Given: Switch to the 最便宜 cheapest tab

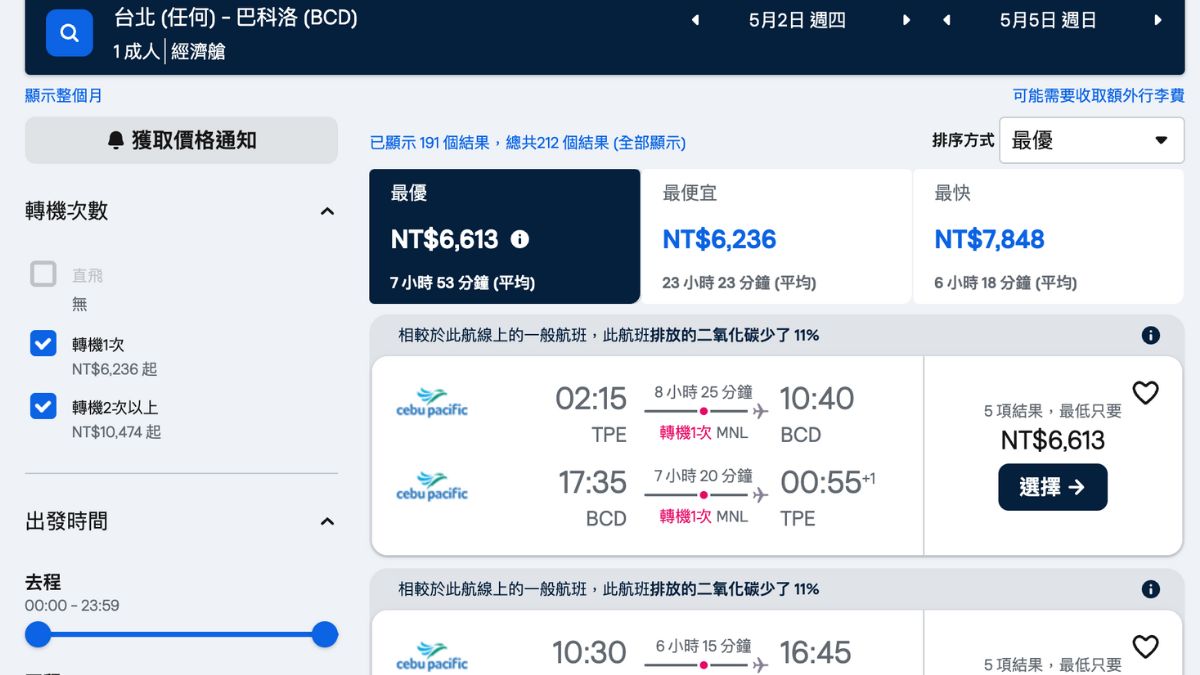Looking at the screenshot, I should click(775, 237).
